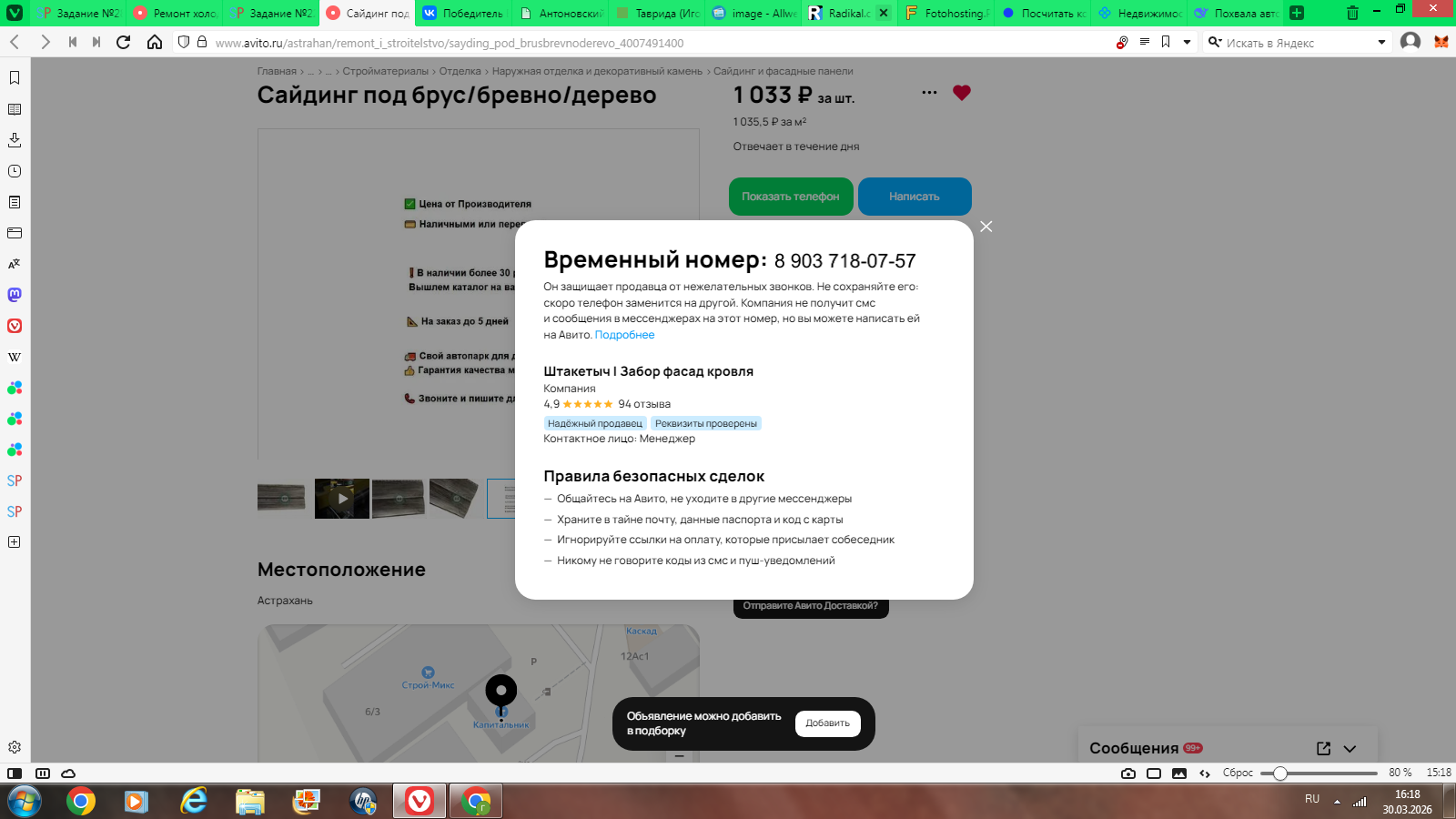Reload the current Avito page
1456x819 pixels.
tap(124, 42)
